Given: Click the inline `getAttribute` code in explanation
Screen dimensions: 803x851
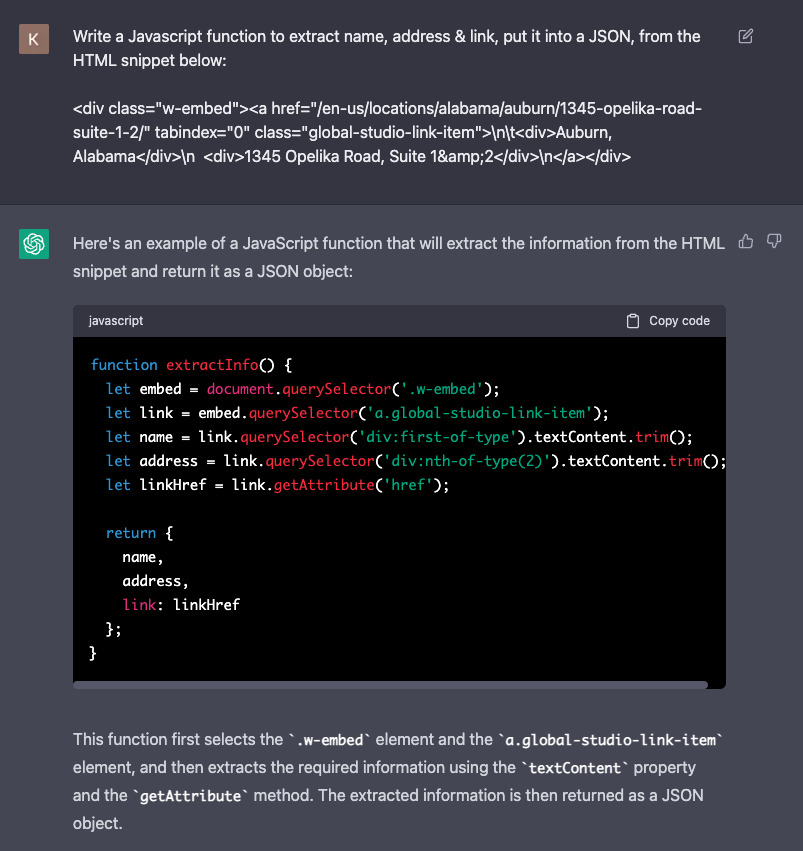Looking at the screenshot, I should coord(190,796).
